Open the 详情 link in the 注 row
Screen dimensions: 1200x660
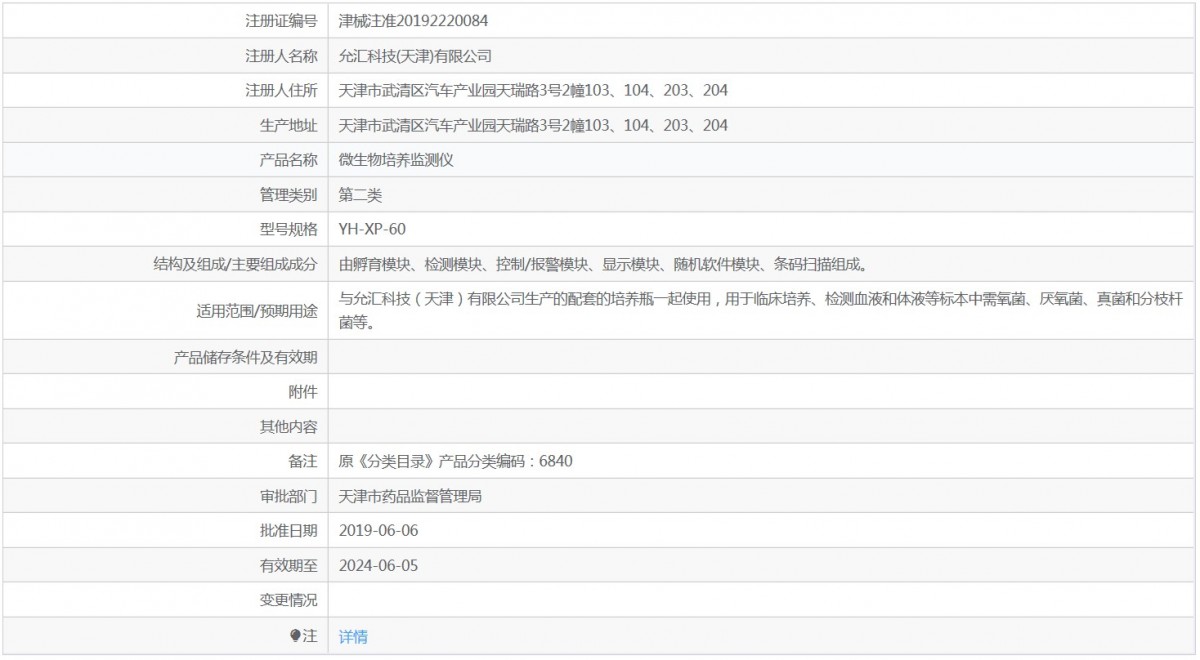[353, 636]
